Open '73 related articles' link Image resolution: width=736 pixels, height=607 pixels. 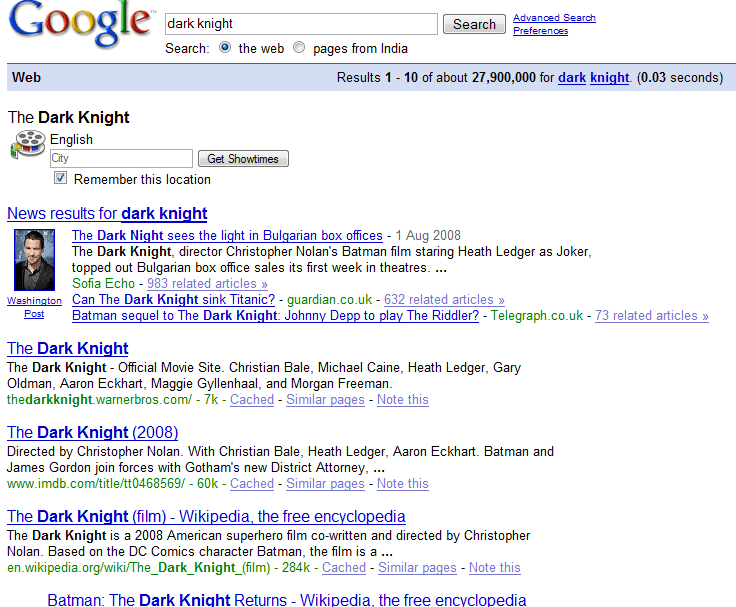(x=652, y=315)
